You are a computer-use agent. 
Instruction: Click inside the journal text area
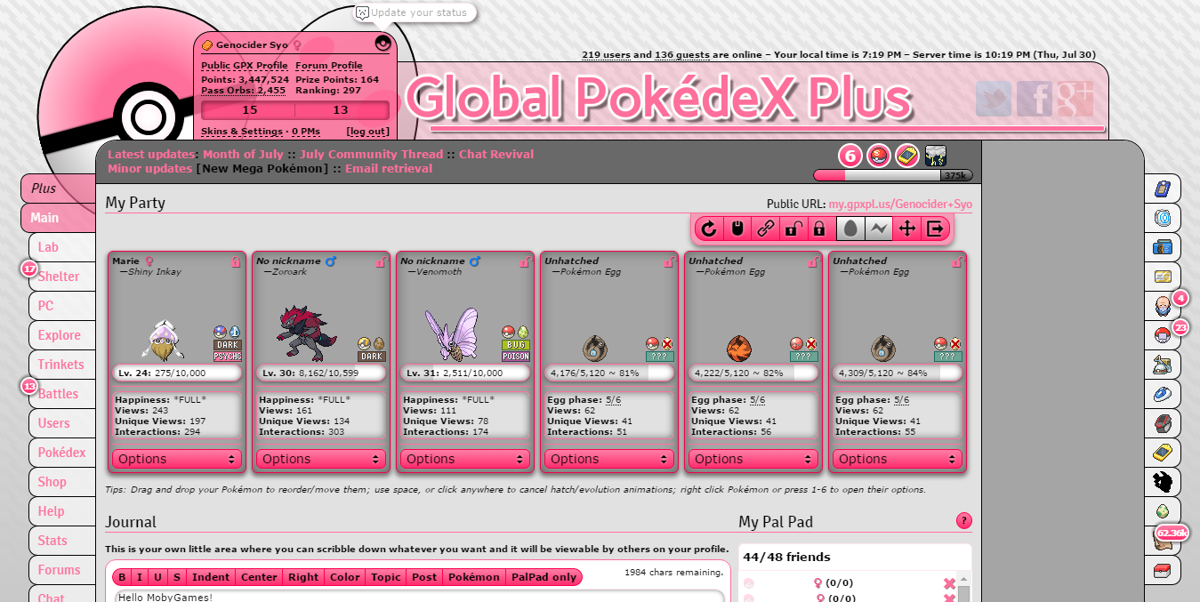click(x=400, y=596)
